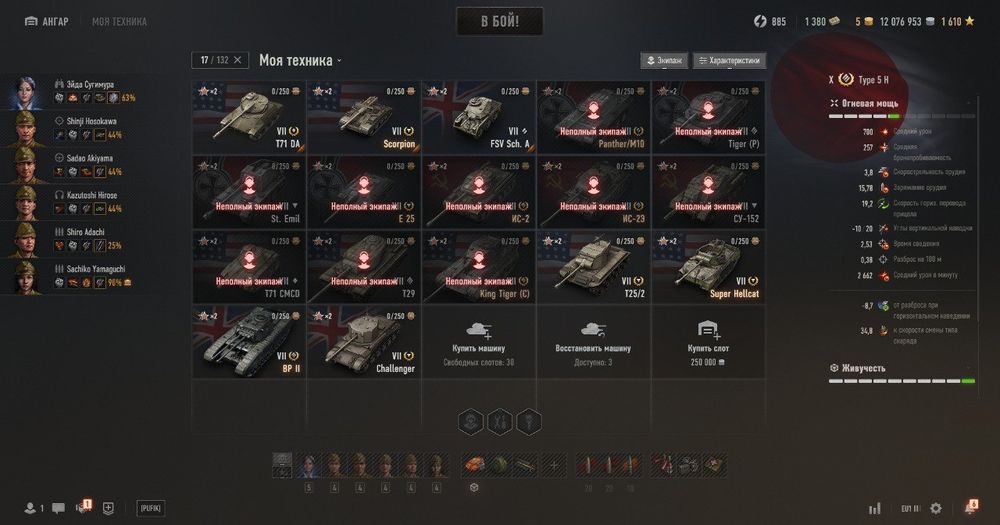The height and width of the screenshot is (525, 1000).
Task: Click the wrench directive slot hexagon
Action: click(x=500, y=422)
